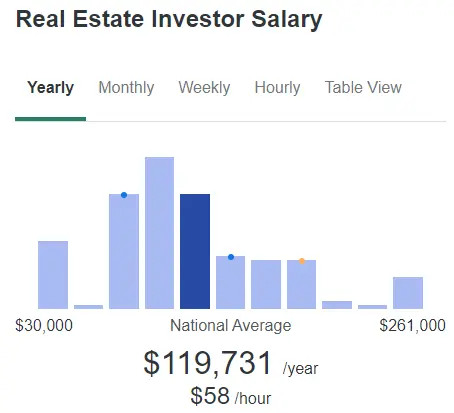454x413 pixels.
Task: Click the orange dot on the bar
Action: 302,261
